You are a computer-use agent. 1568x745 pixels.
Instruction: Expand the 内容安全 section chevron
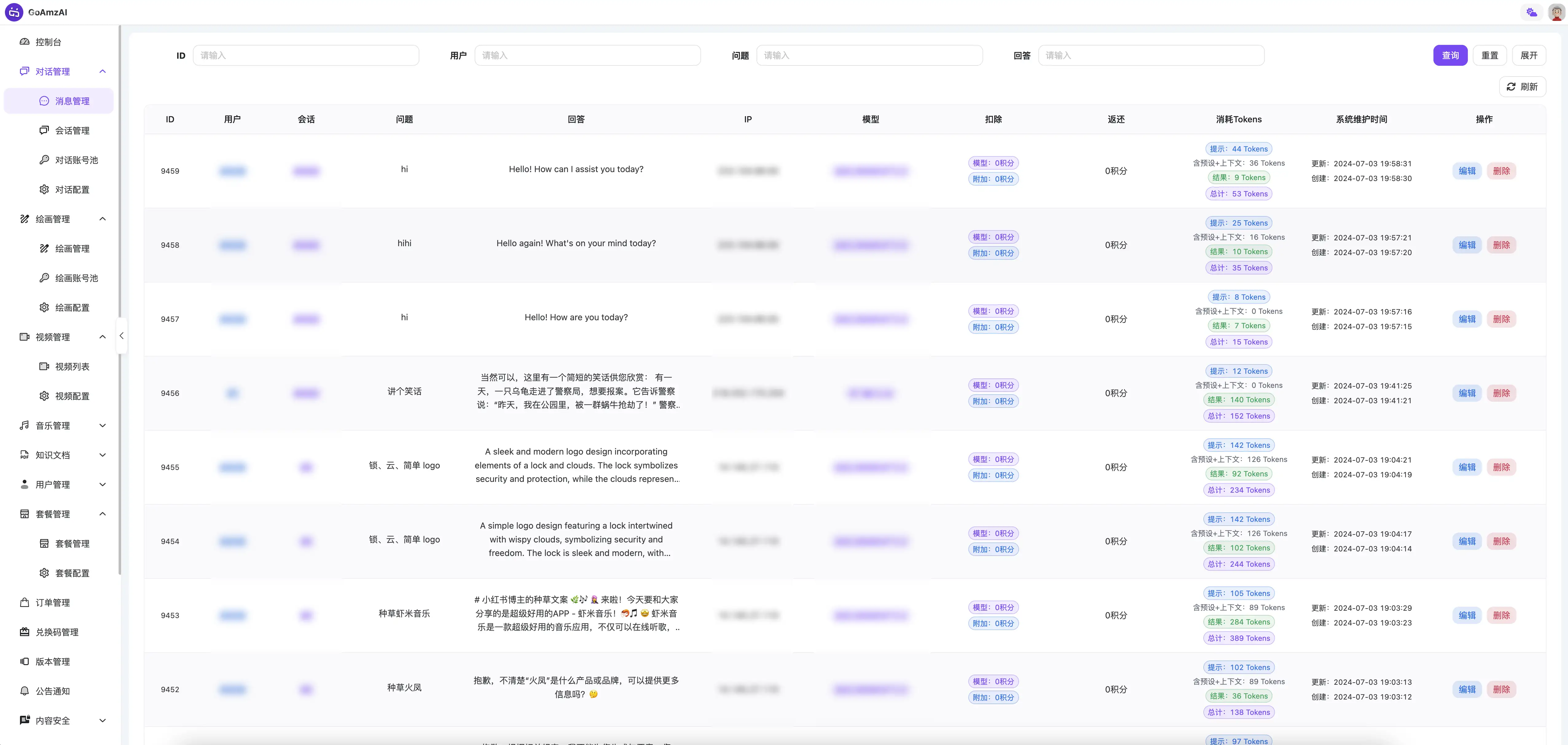click(103, 721)
